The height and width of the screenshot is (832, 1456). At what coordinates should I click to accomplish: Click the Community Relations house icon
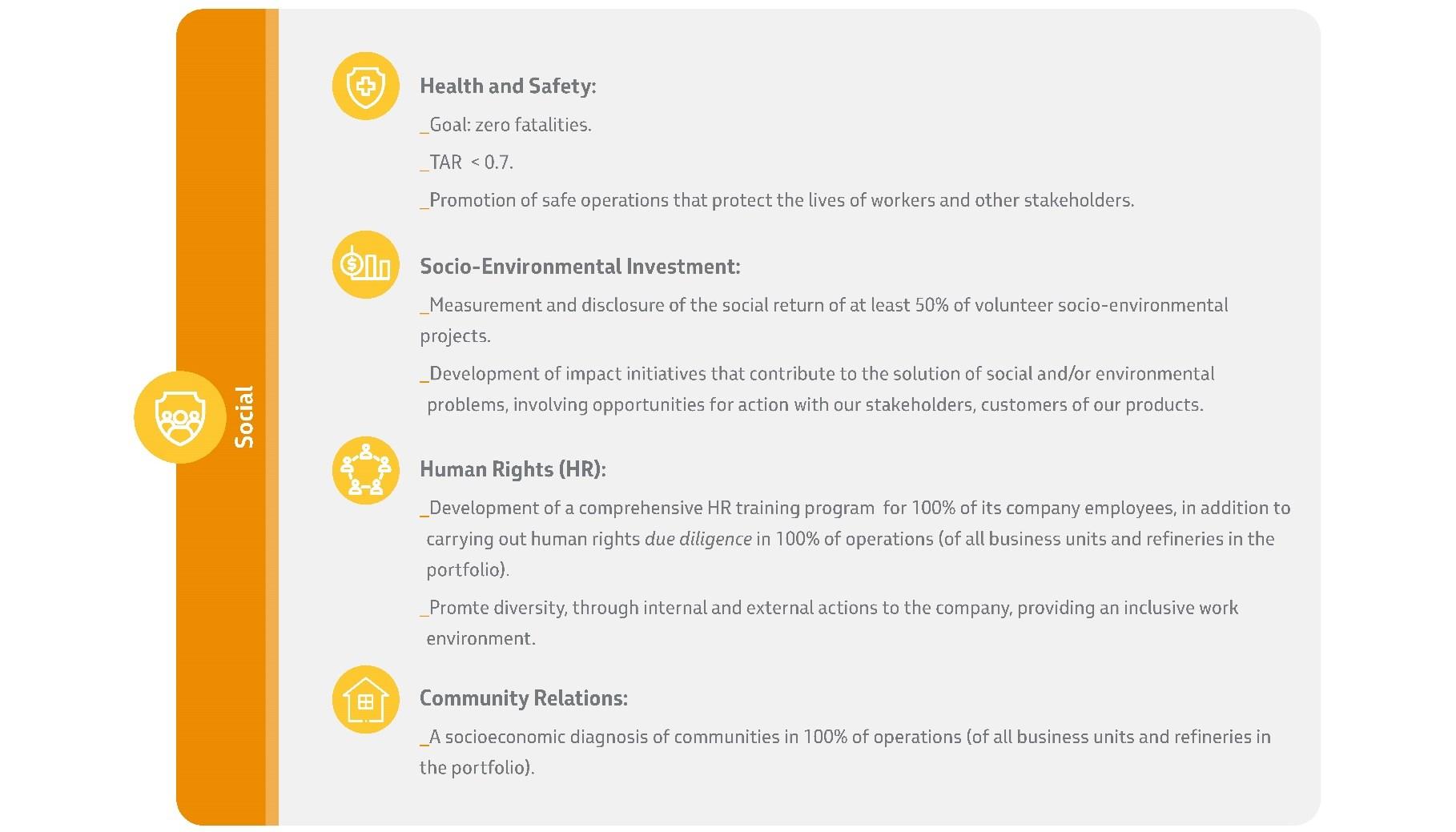tap(365, 700)
